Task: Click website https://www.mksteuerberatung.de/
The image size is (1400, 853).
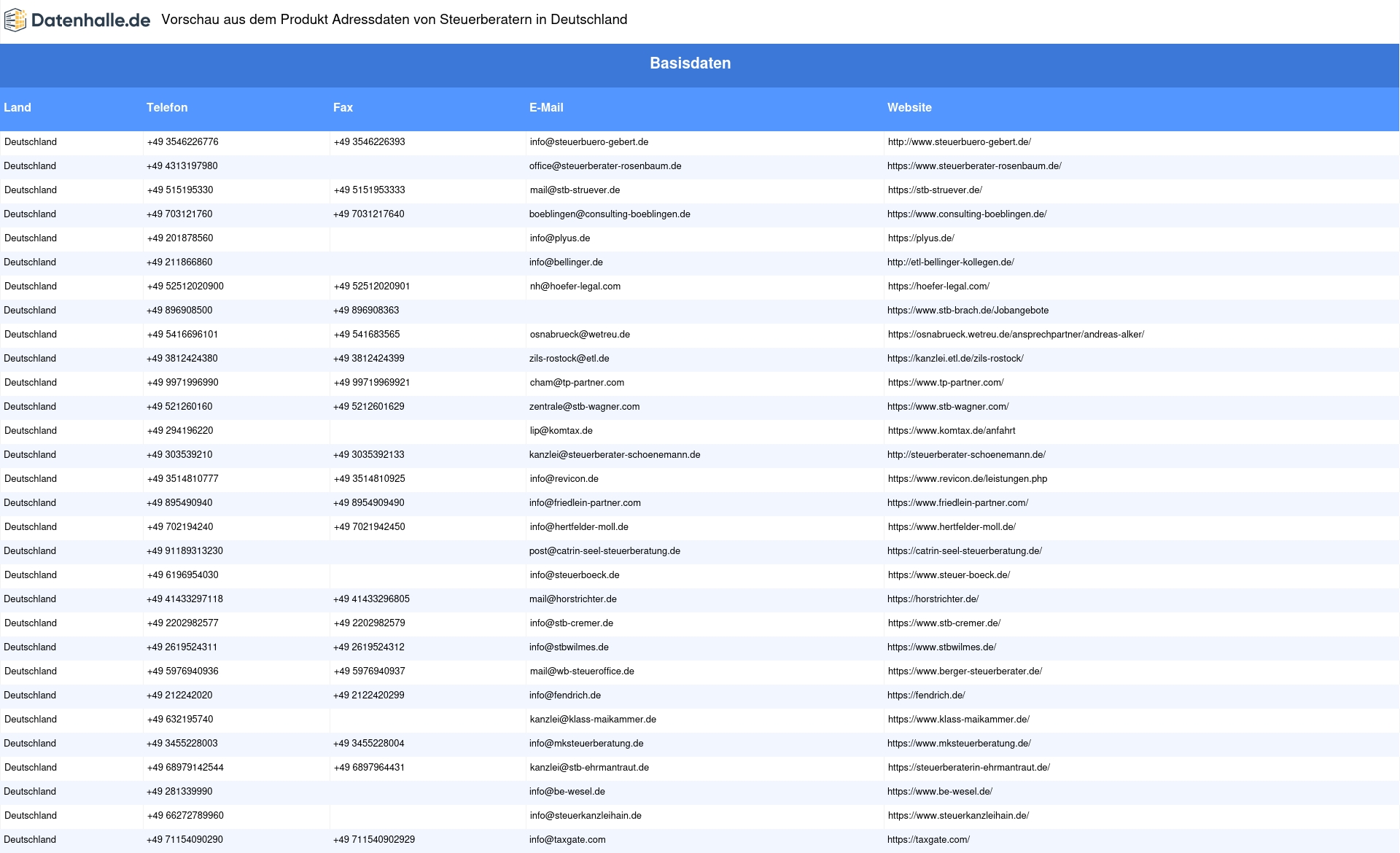Action: (x=959, y=744)
